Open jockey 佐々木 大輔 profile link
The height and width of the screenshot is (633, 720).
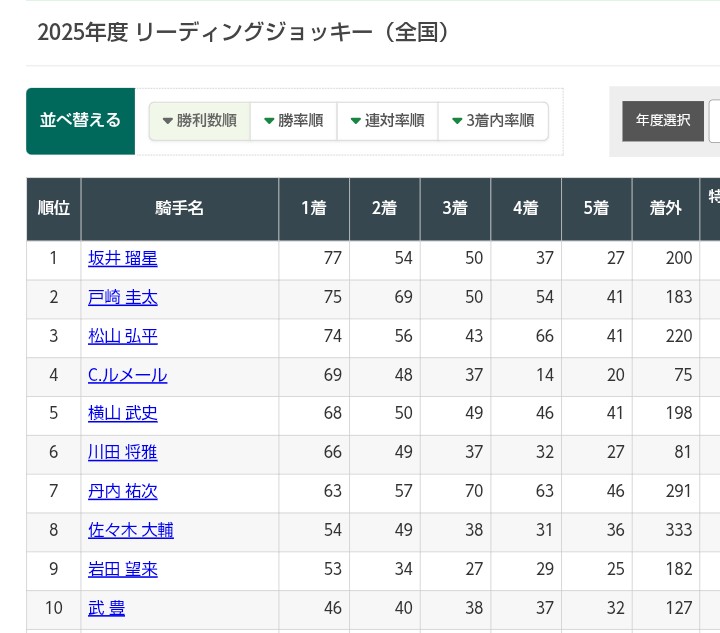click(131, 531)
